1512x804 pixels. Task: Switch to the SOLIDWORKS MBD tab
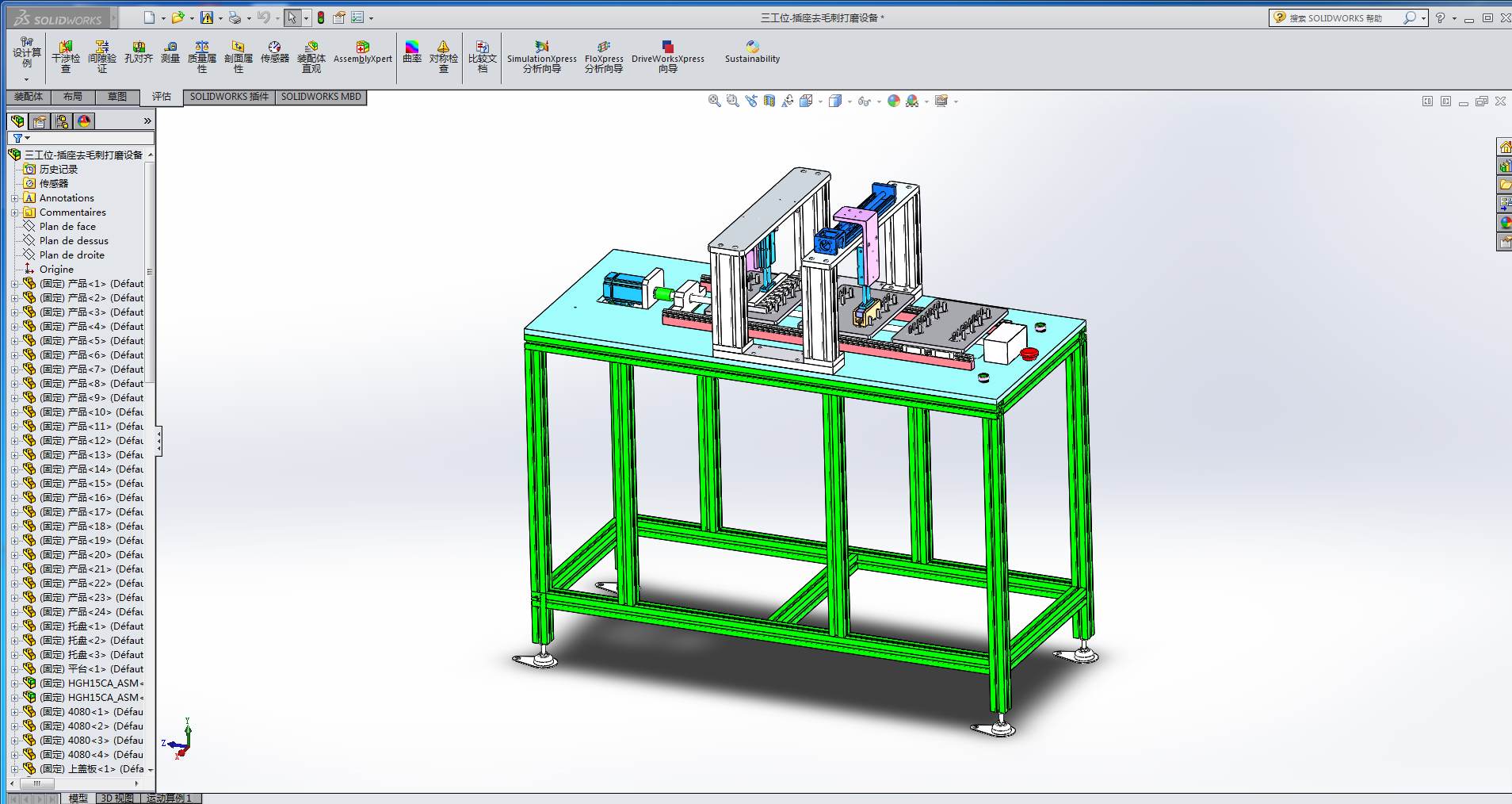point(321,97)
